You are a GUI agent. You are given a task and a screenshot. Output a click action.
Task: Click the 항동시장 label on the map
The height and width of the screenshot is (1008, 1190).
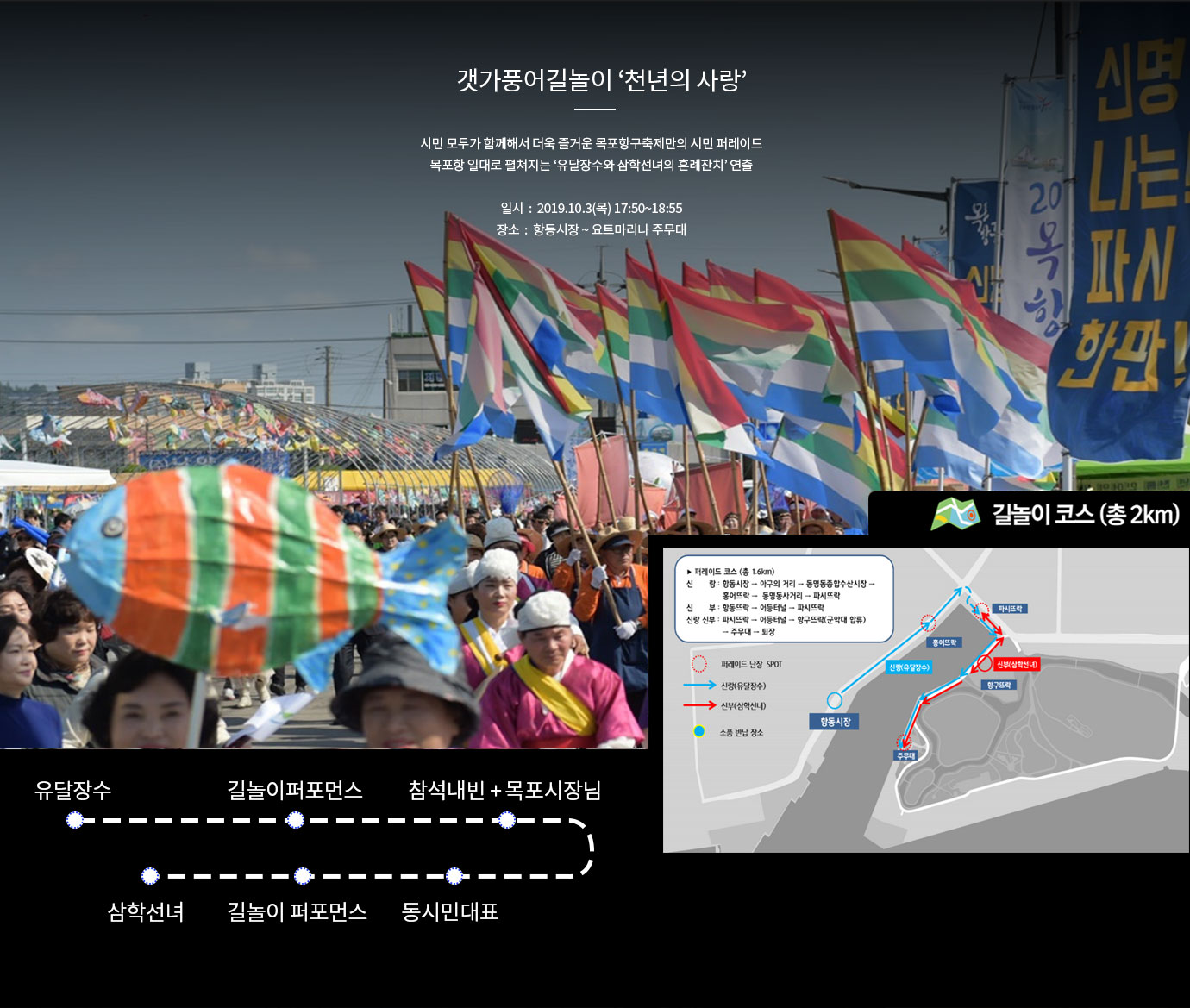(x=836, y=722)
